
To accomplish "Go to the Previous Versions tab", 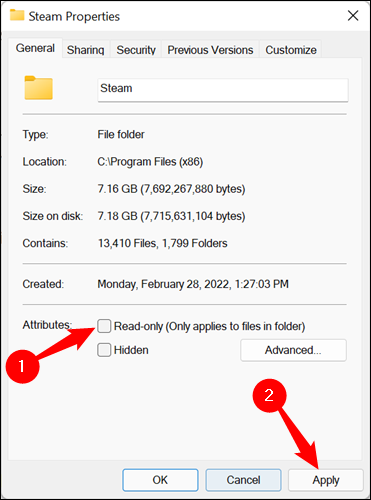I will coord(210,50).
